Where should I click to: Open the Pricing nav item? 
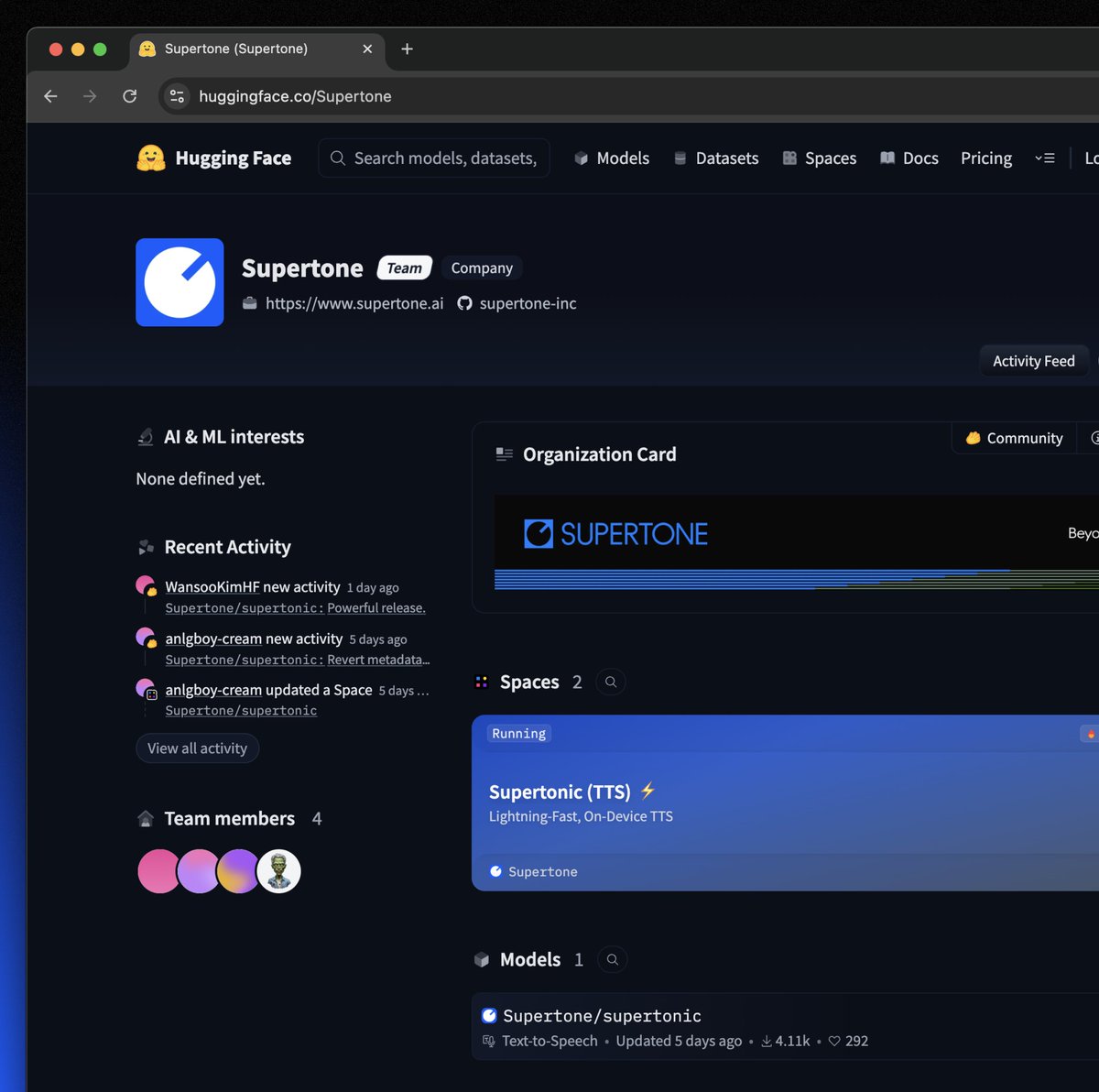point(986,158)
